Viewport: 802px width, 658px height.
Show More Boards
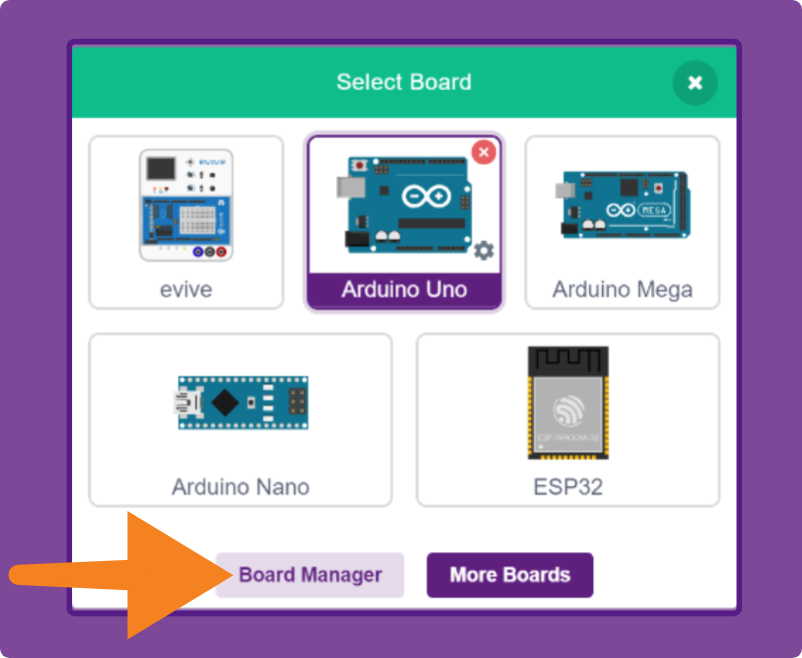(x=510, y=575)
